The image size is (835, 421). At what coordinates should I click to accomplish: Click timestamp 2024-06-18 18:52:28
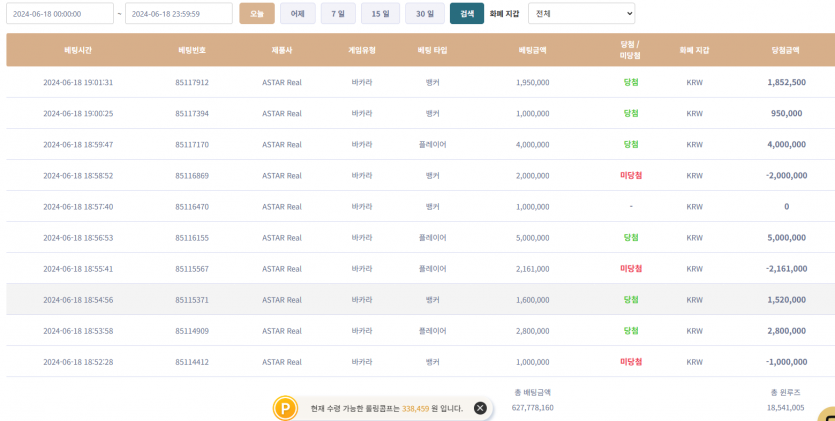point(78,362)
